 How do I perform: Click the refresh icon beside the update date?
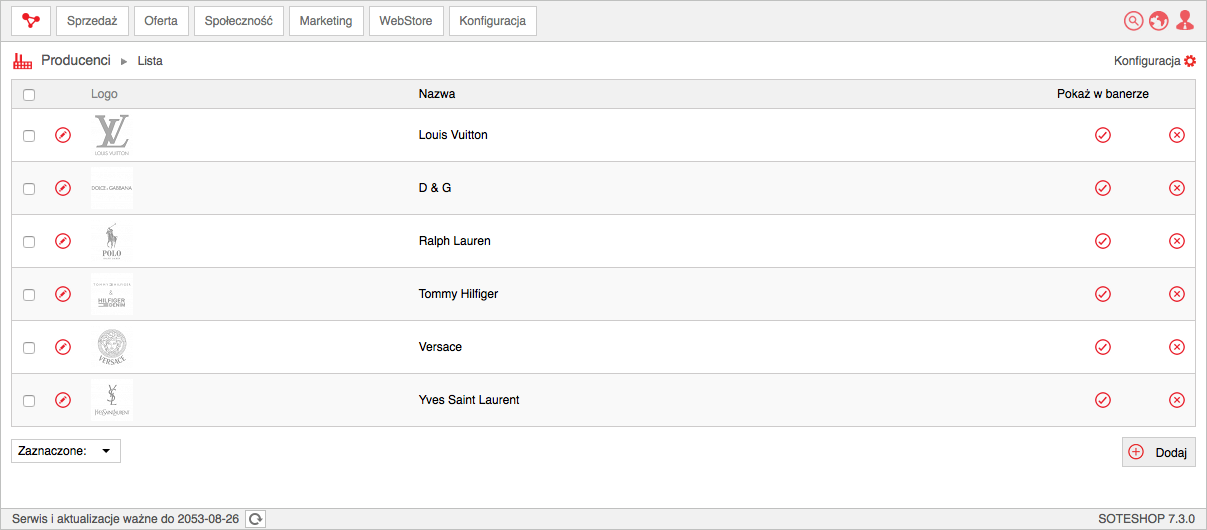256,519
